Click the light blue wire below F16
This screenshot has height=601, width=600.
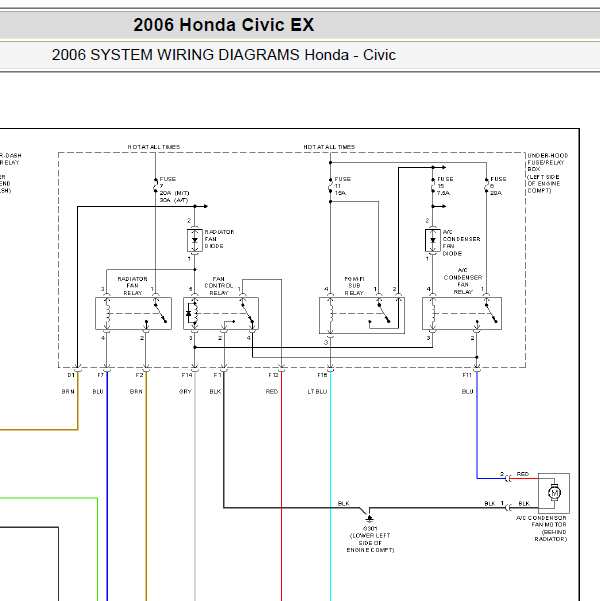click(330, 487)
